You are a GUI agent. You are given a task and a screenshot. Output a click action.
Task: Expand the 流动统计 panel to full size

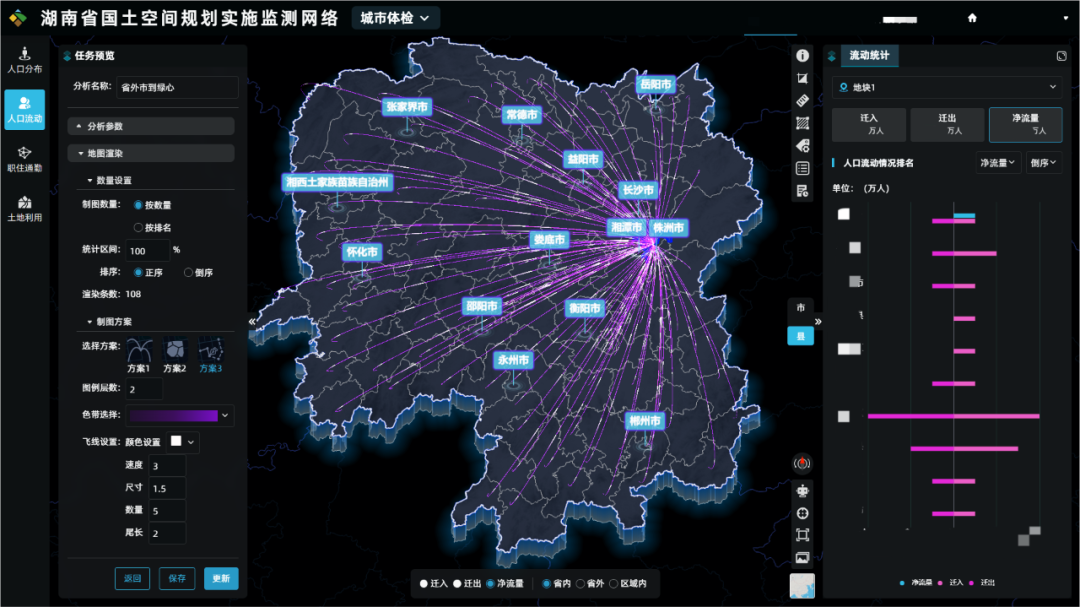(1061, 57)
